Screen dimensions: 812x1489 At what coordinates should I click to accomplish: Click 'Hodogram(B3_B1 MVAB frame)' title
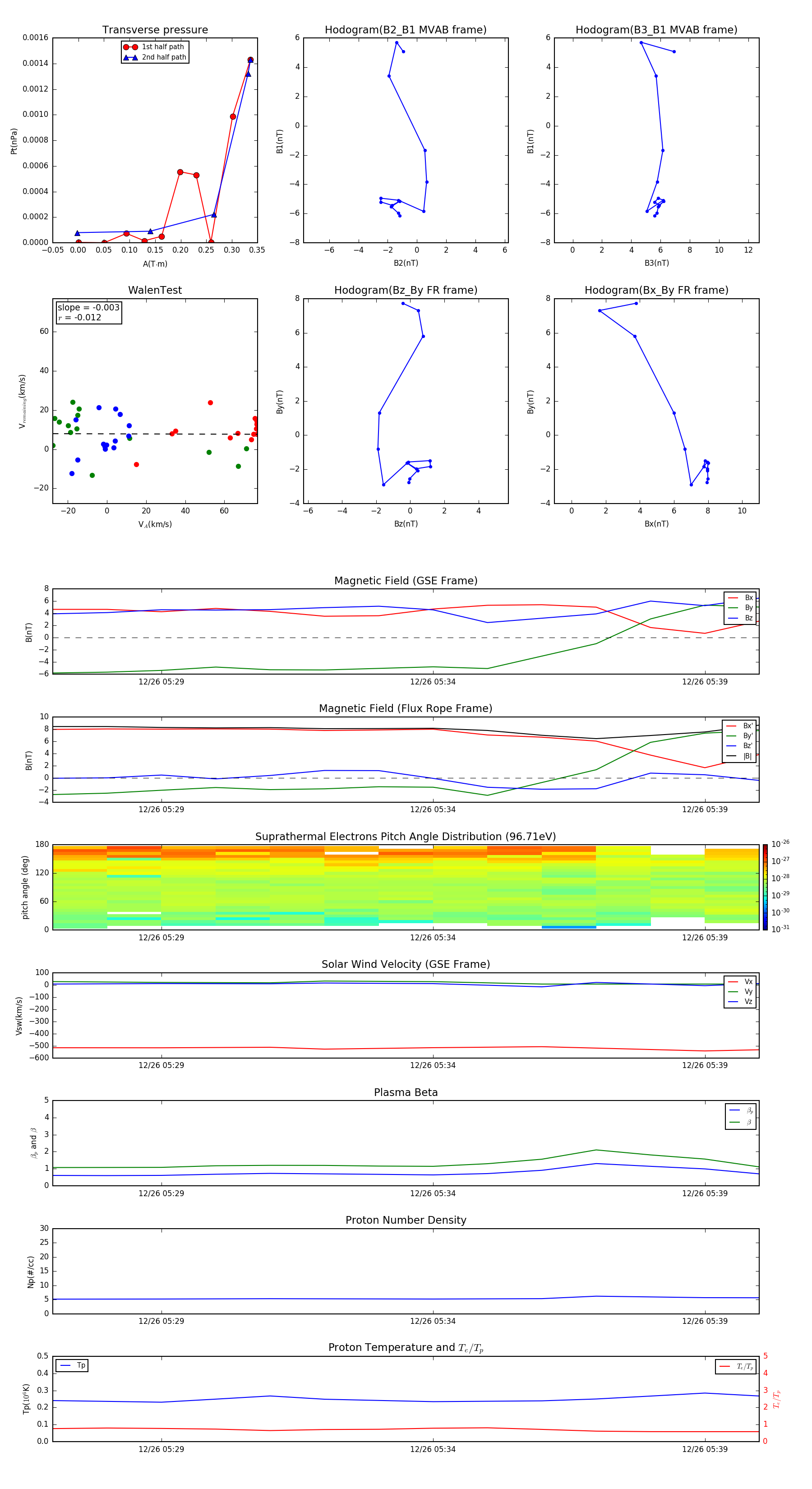pyautogui.click(x=656, y=30)
